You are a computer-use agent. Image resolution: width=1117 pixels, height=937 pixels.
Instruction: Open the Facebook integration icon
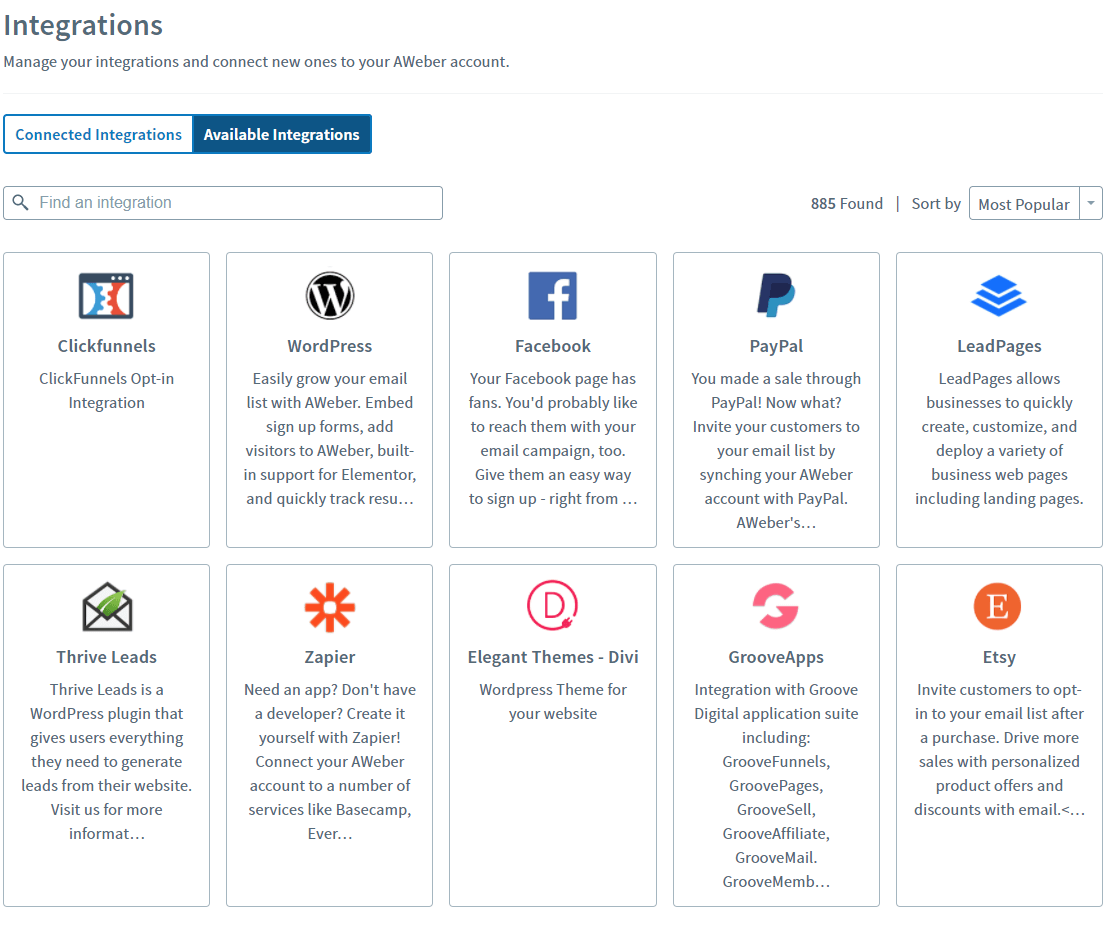click(x=553, y=296)
